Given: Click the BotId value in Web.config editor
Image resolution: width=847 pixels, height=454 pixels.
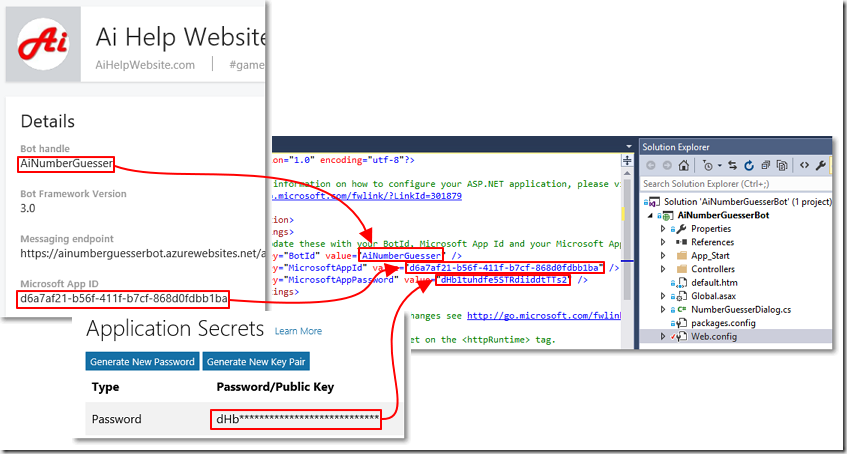Looking at the screenshot, I should [402, 255].
